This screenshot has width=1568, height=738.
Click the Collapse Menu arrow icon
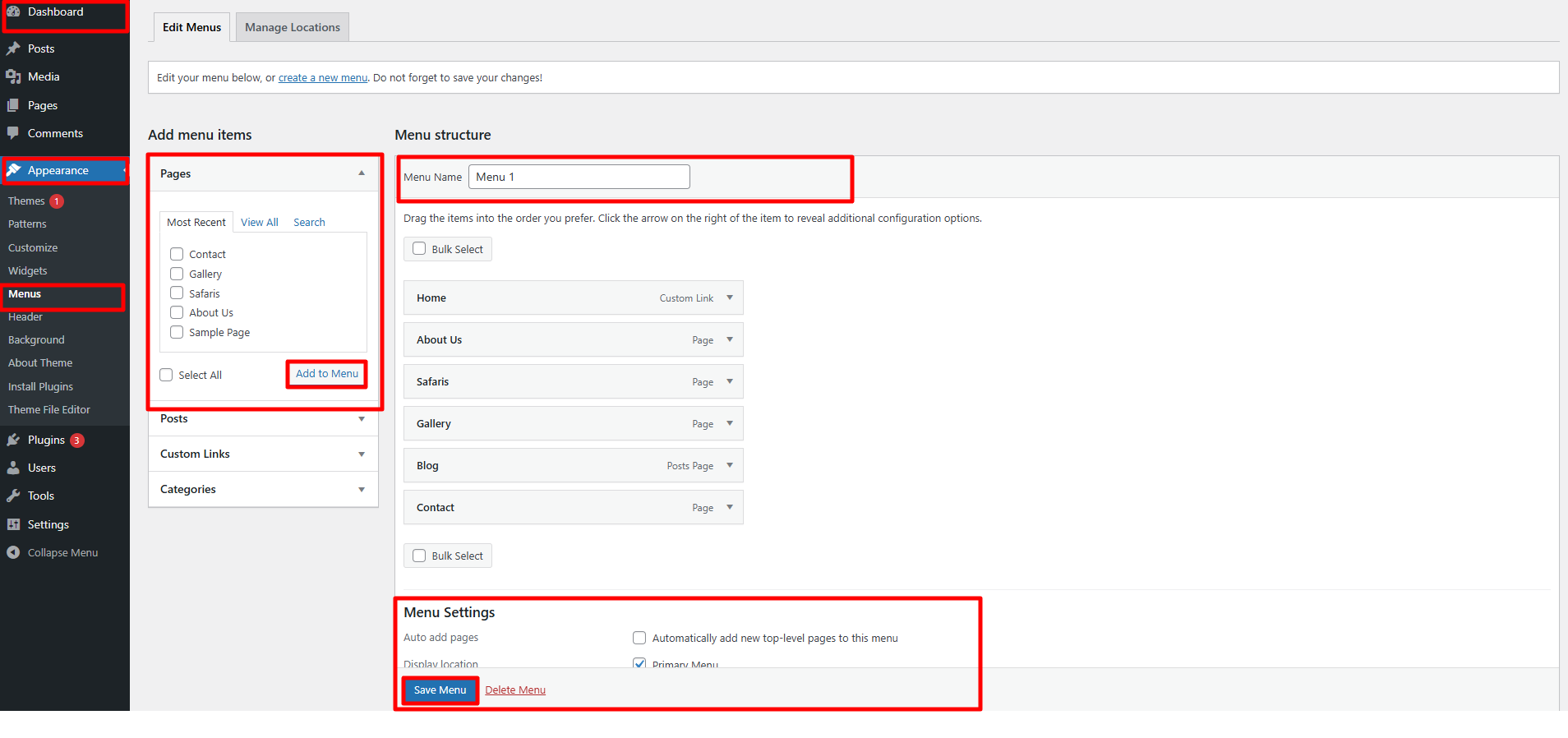[13, 552]
